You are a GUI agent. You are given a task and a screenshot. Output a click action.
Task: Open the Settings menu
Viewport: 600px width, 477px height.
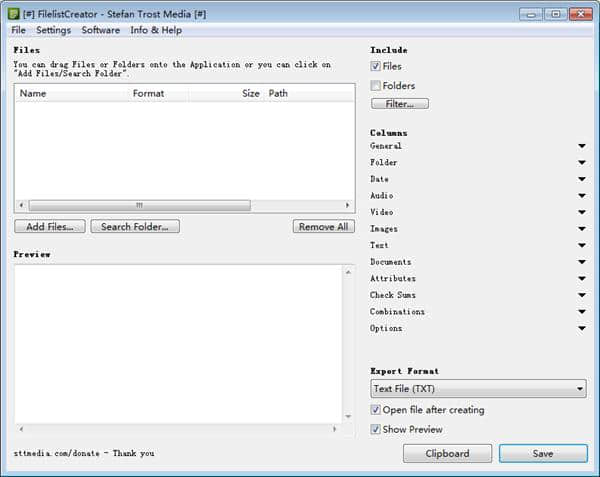pyautogui.click(x=53, y=31)
